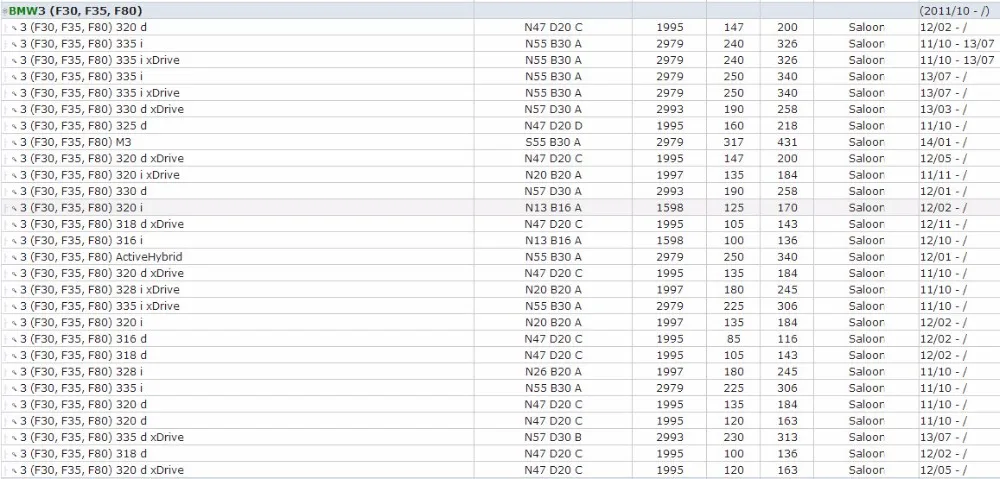Screen dimensions: 1000x479
Task: Click the 1995 displacement in the 325 d row
Action: click(x=670, y=126)
